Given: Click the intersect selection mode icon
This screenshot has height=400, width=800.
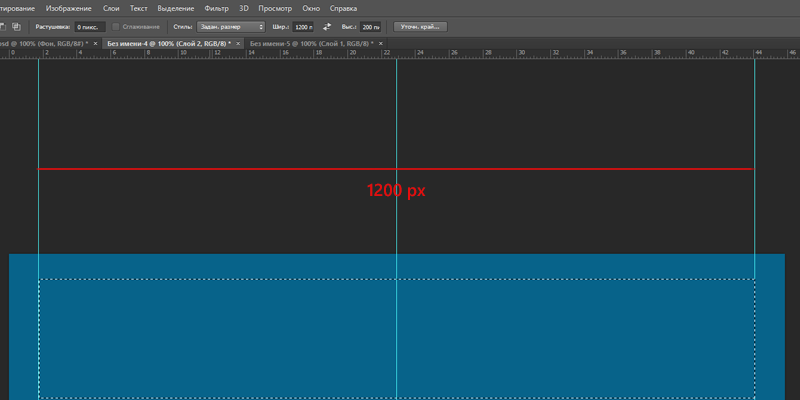Looking at the screenshot, I should tap(17, 26).
